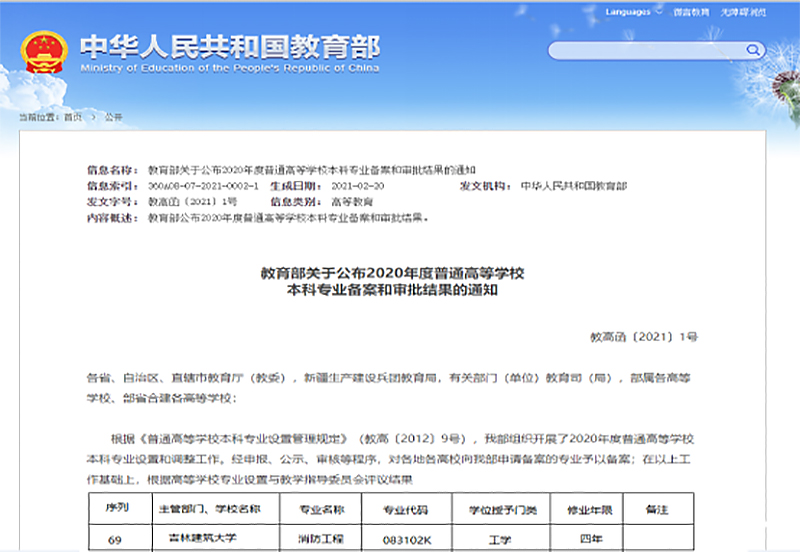Open the 微言教育 link in the header
The width and height of the screenshot is (800, 553).
(x=691, y=12)
